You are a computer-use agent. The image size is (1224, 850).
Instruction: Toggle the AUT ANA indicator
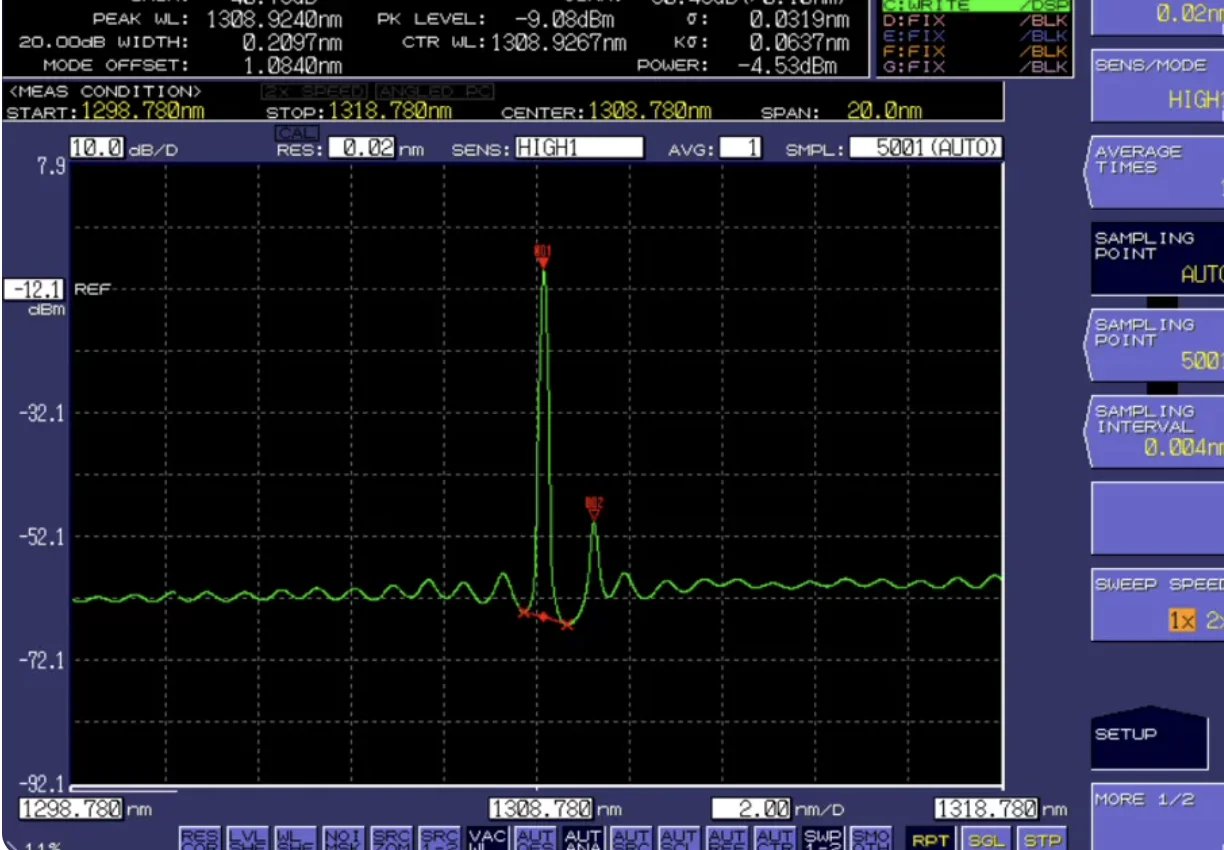pos(583,838)
